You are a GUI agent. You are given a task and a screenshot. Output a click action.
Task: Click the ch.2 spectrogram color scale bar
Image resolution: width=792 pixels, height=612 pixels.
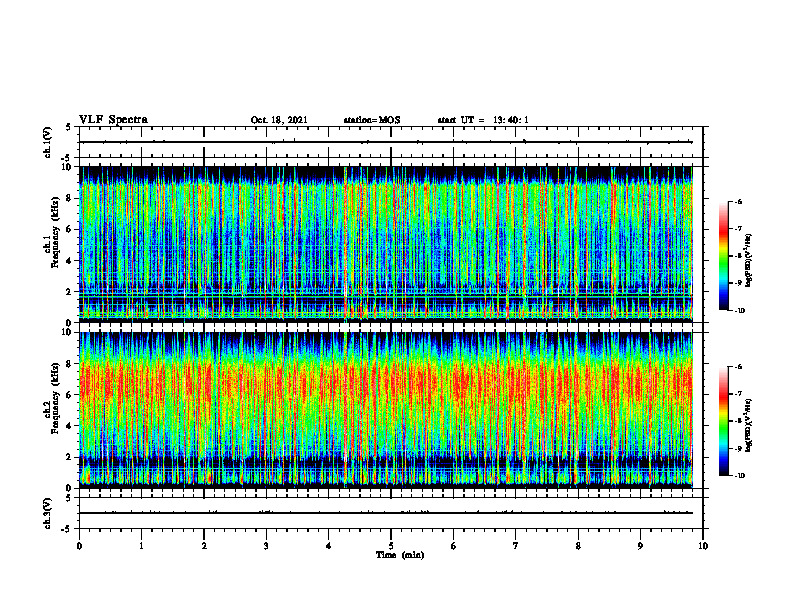pos(723,421)
